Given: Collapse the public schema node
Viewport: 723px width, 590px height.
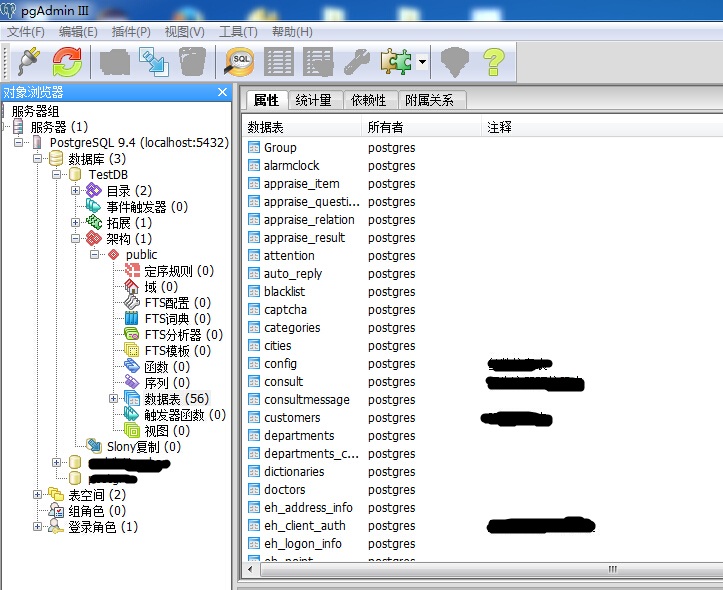Looking at the screenshot, I should coord(95,254).
